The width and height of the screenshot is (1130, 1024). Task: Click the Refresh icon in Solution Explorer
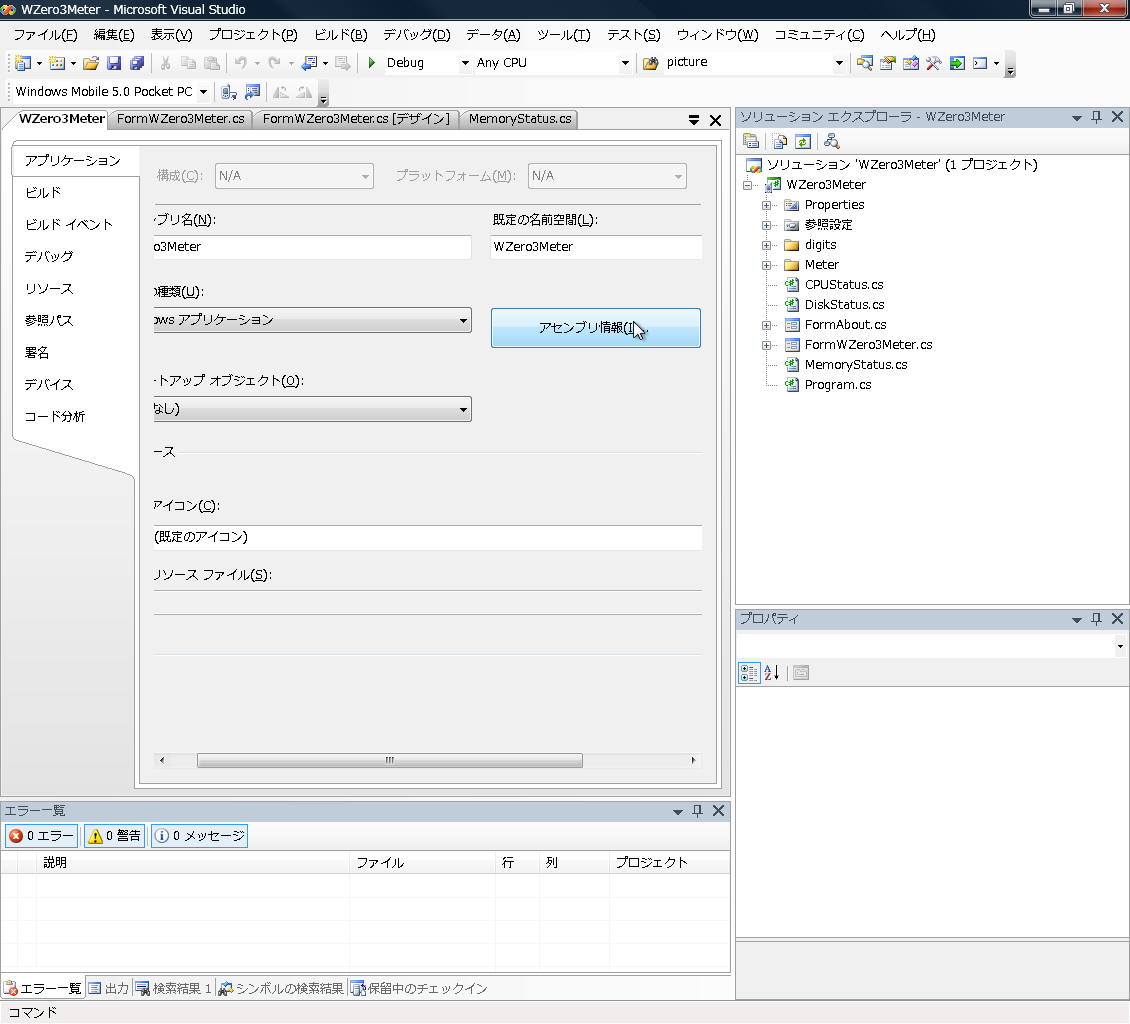(803, 141)
